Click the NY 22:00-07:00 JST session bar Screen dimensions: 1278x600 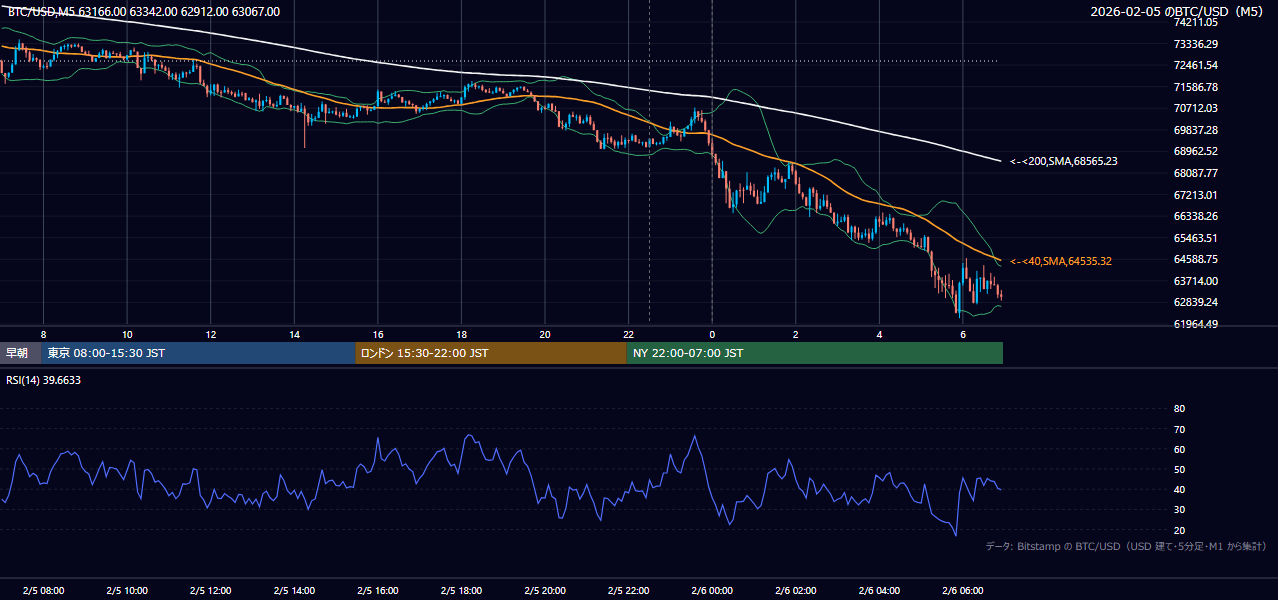815,353
